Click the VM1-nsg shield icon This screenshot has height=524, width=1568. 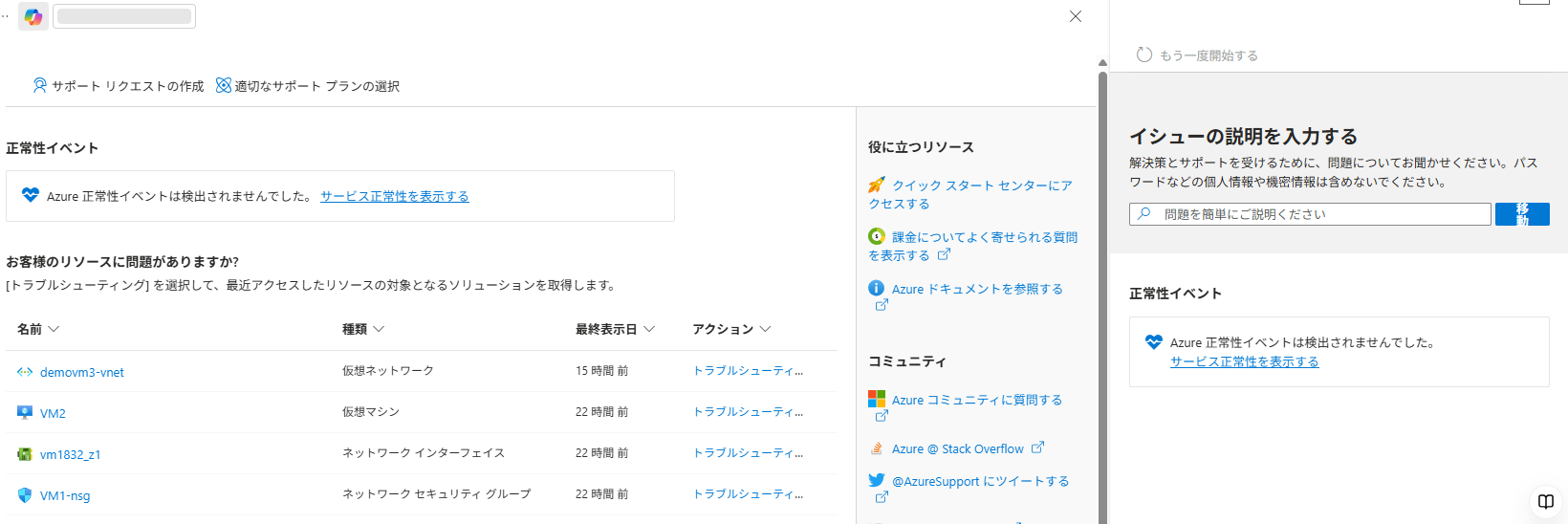pyautogui.click(x=25, y=495)
